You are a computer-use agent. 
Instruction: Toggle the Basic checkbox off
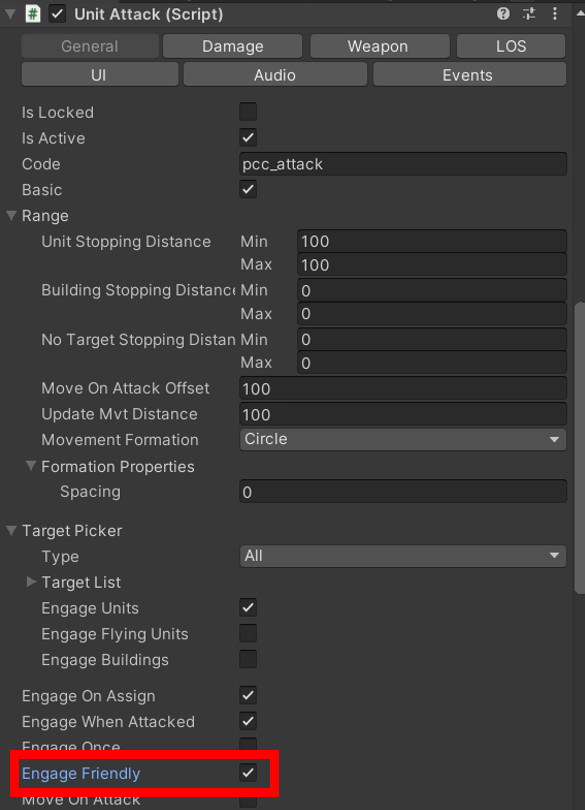(x=245, y=189)
